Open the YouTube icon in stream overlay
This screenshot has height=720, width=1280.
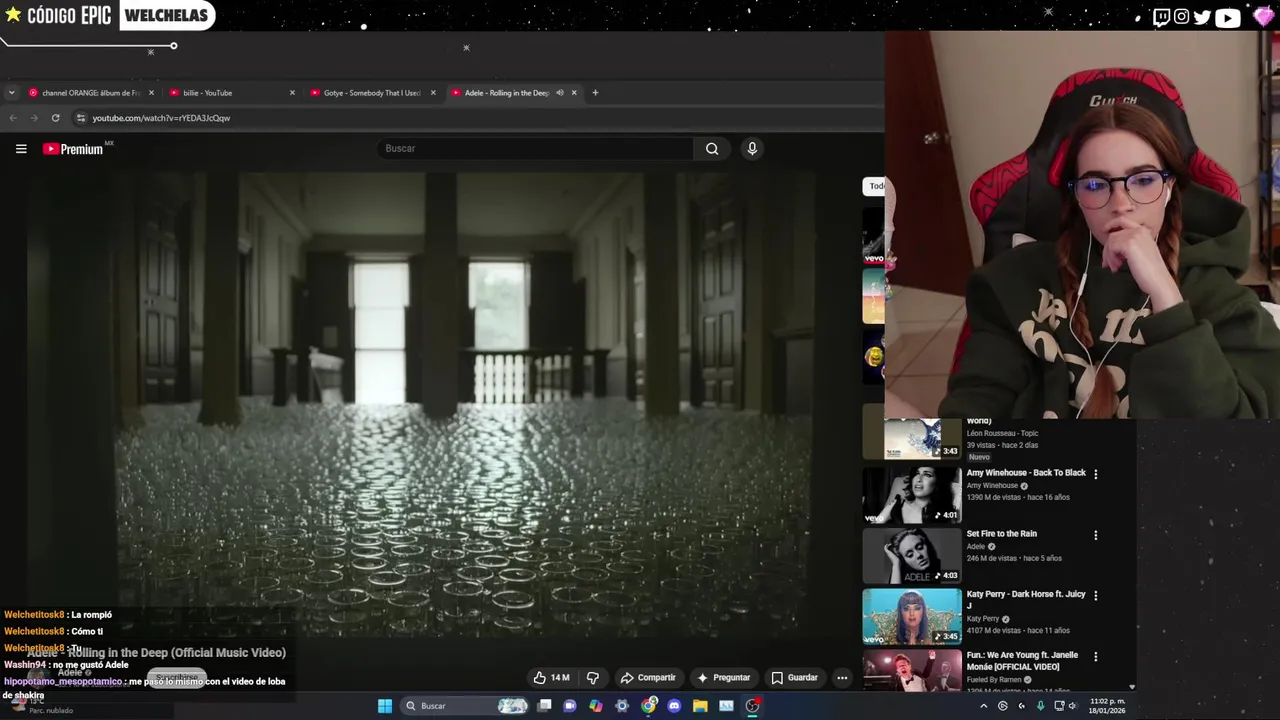tap(1227, 17)
